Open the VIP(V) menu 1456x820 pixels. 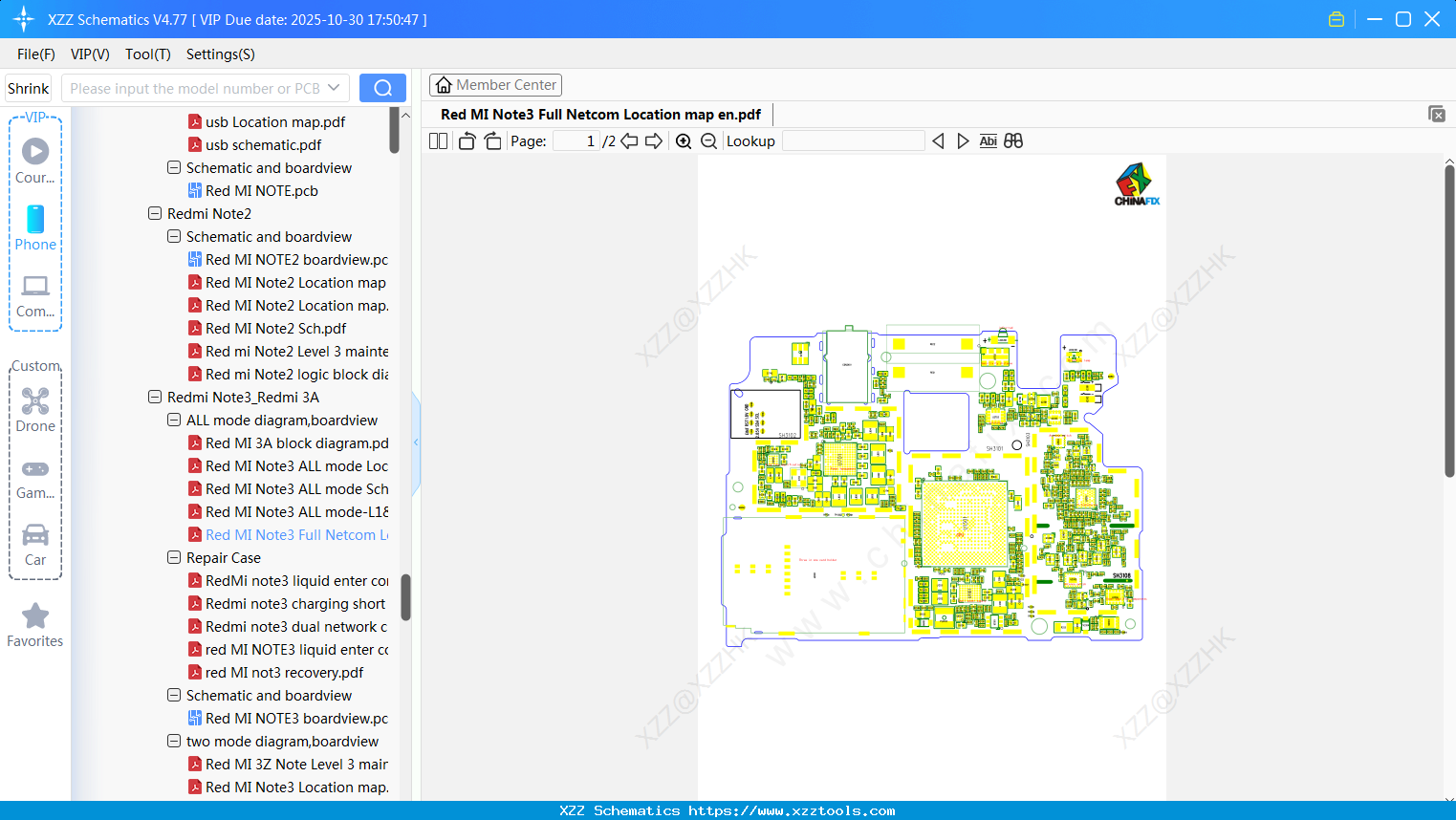pos(90,54)
